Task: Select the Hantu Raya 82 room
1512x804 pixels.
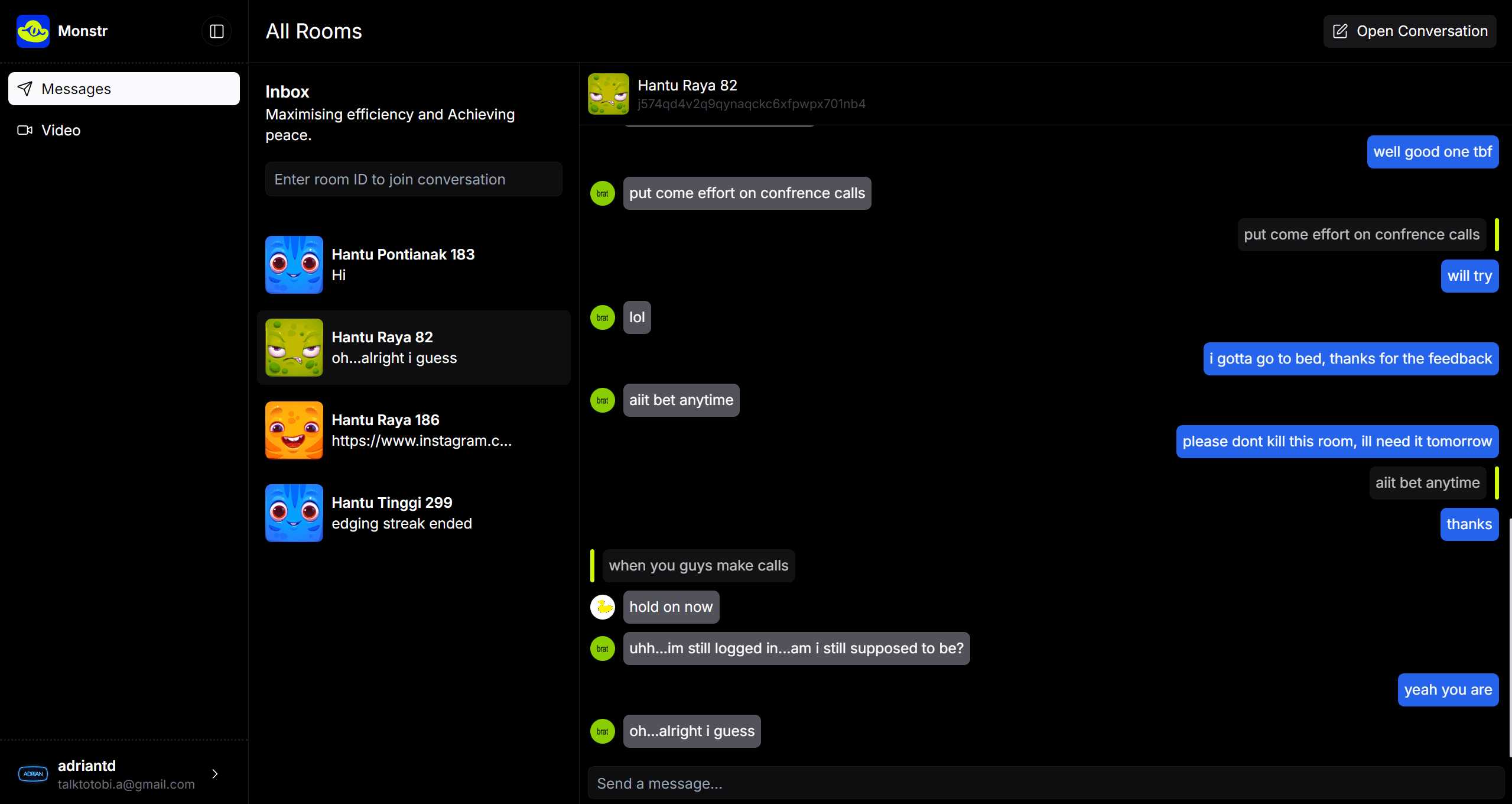Action: coord(414,348)
